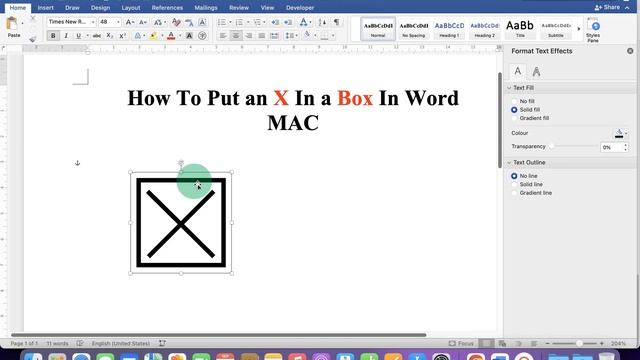Click English (United States) language indicator

pyautogui.click(x=120, y=344)
